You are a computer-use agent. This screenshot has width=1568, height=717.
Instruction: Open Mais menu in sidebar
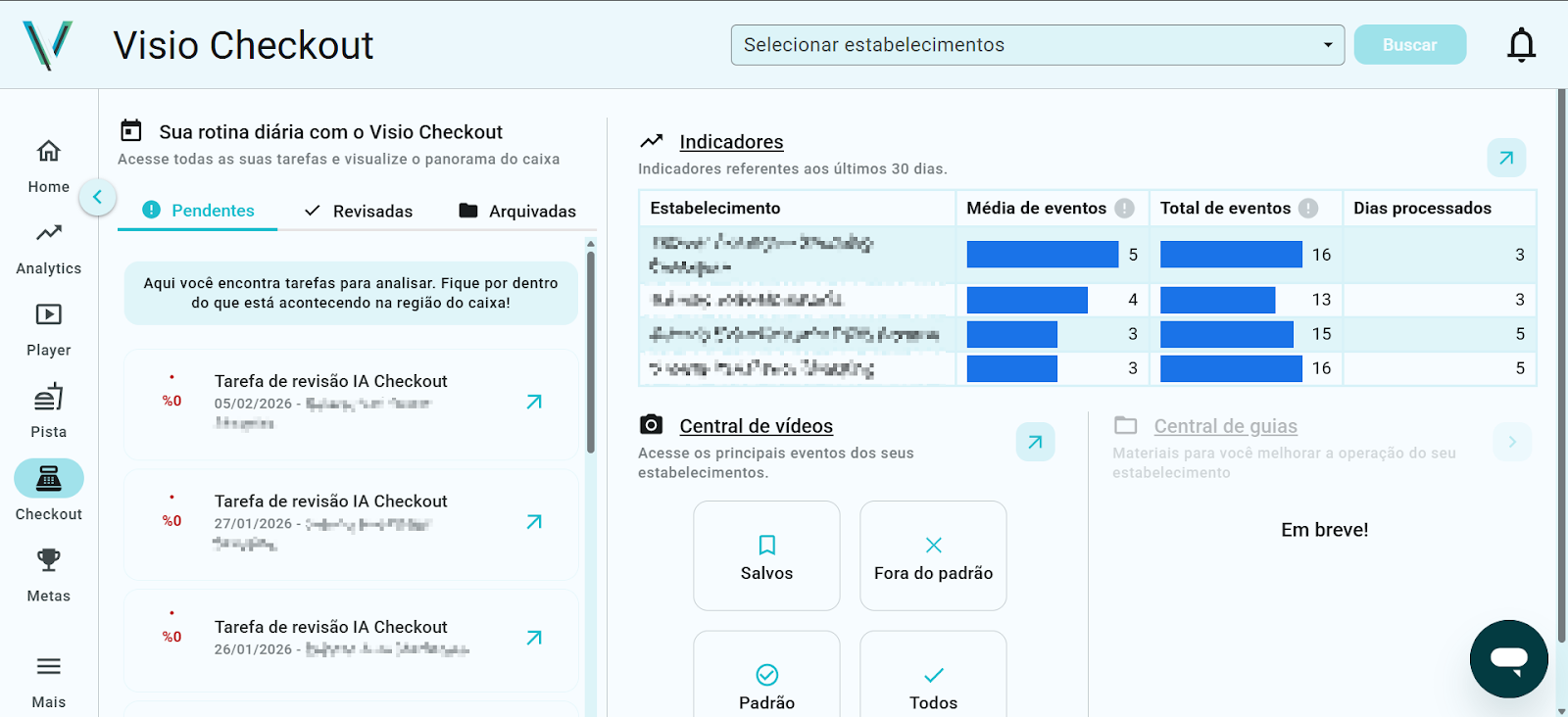pos(48,681)
